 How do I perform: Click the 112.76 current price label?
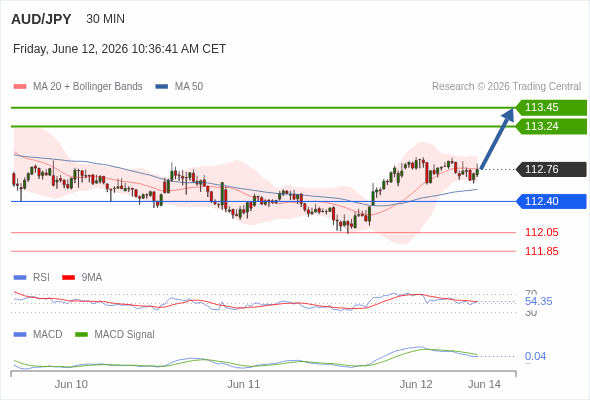pyautogui.click(x=551, y=169)
